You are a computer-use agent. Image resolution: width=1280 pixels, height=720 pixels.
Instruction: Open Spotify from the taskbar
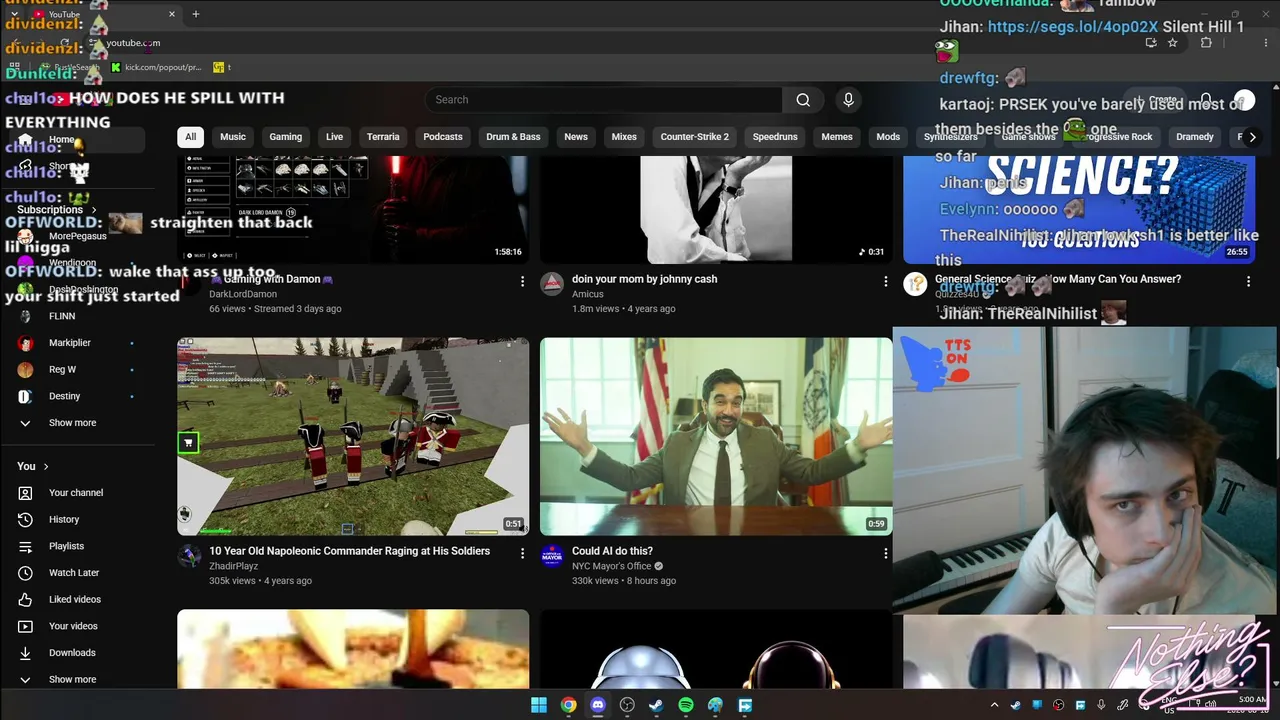[x=686, y=705]
